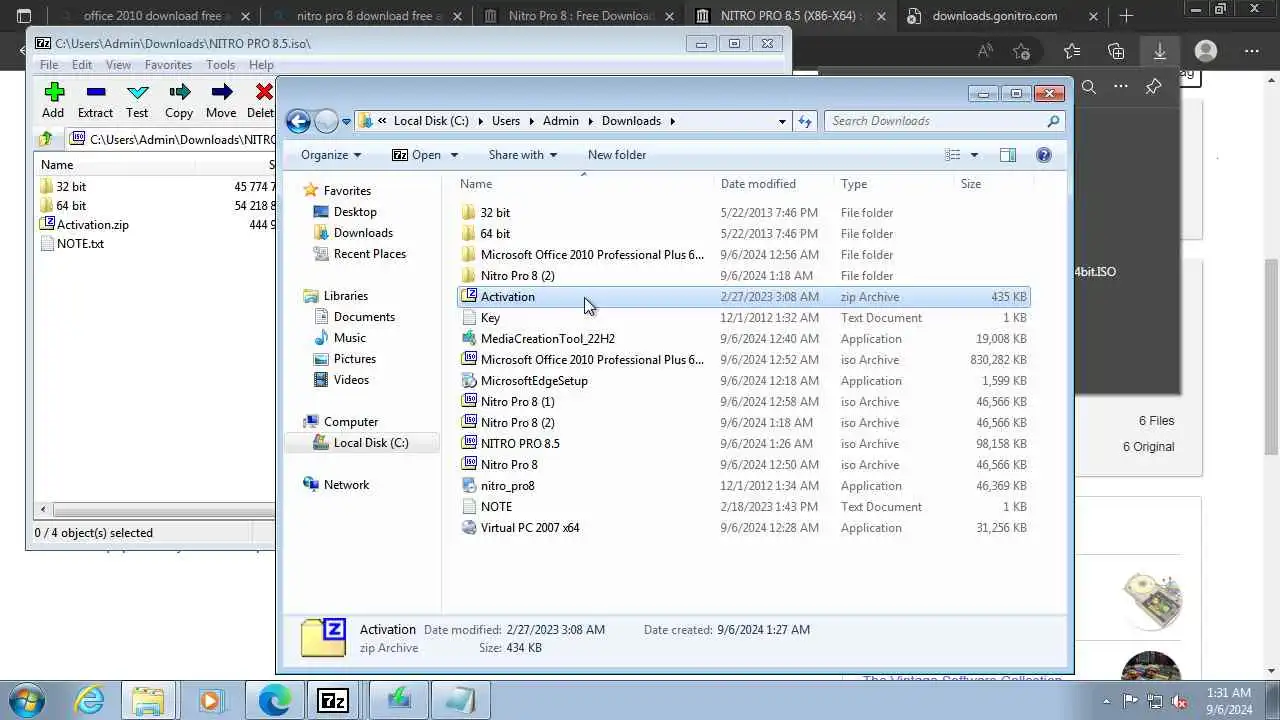Pin the Edge downloads panel
Screen dimensions: 1280x720
(x=1153, y=87)
